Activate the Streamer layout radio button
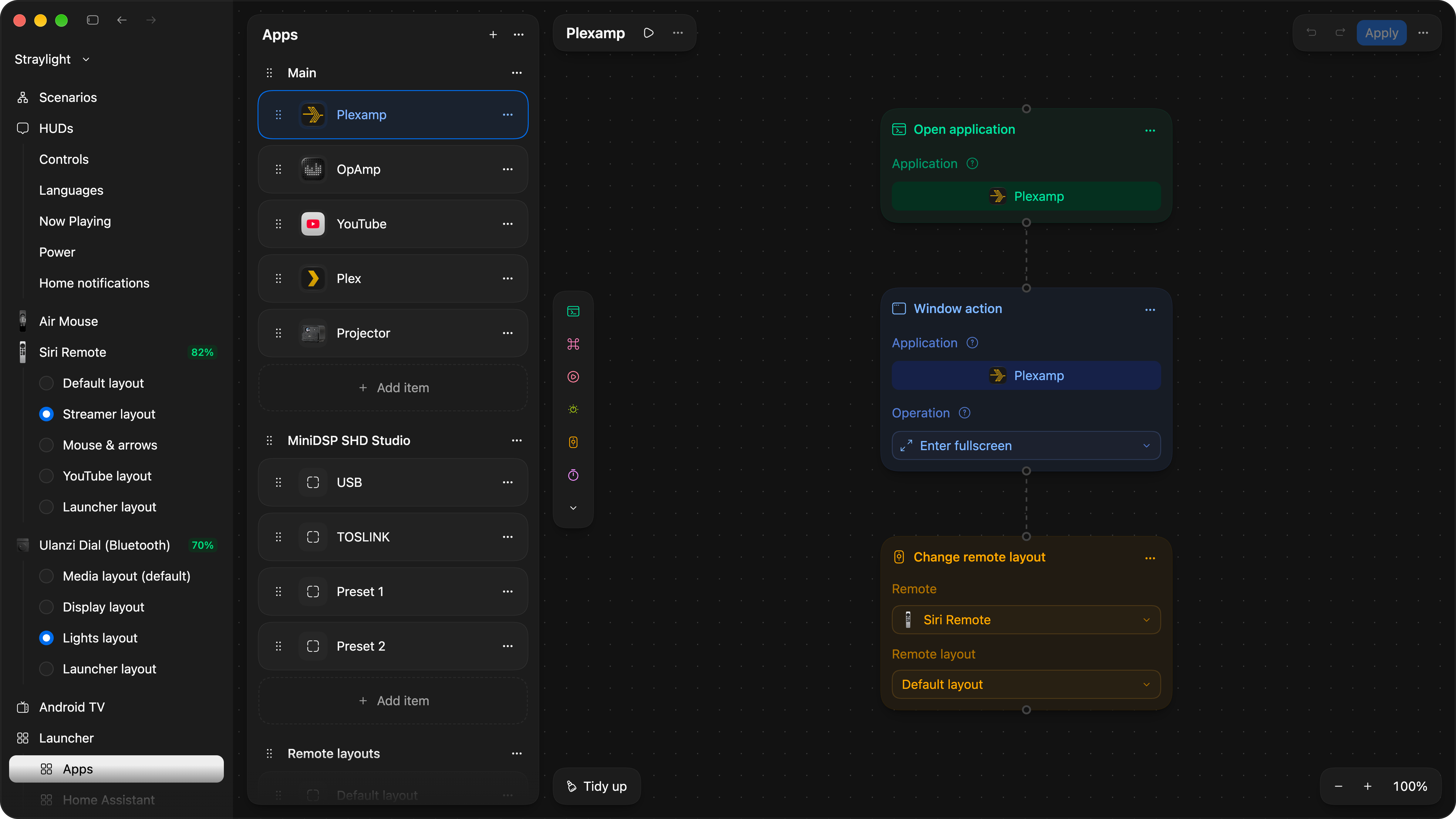 pos(46,414)
